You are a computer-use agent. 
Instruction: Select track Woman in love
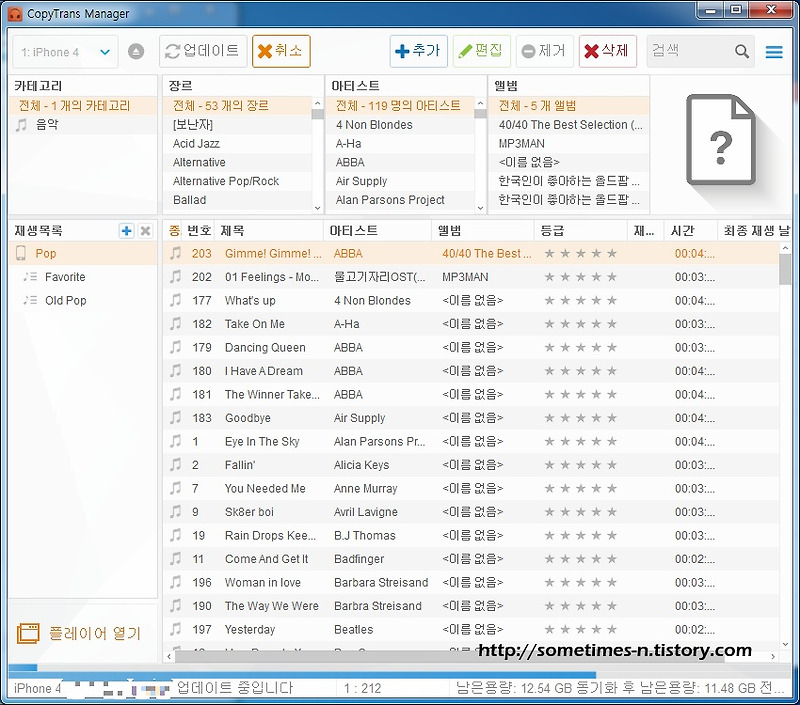click(471, 582)
